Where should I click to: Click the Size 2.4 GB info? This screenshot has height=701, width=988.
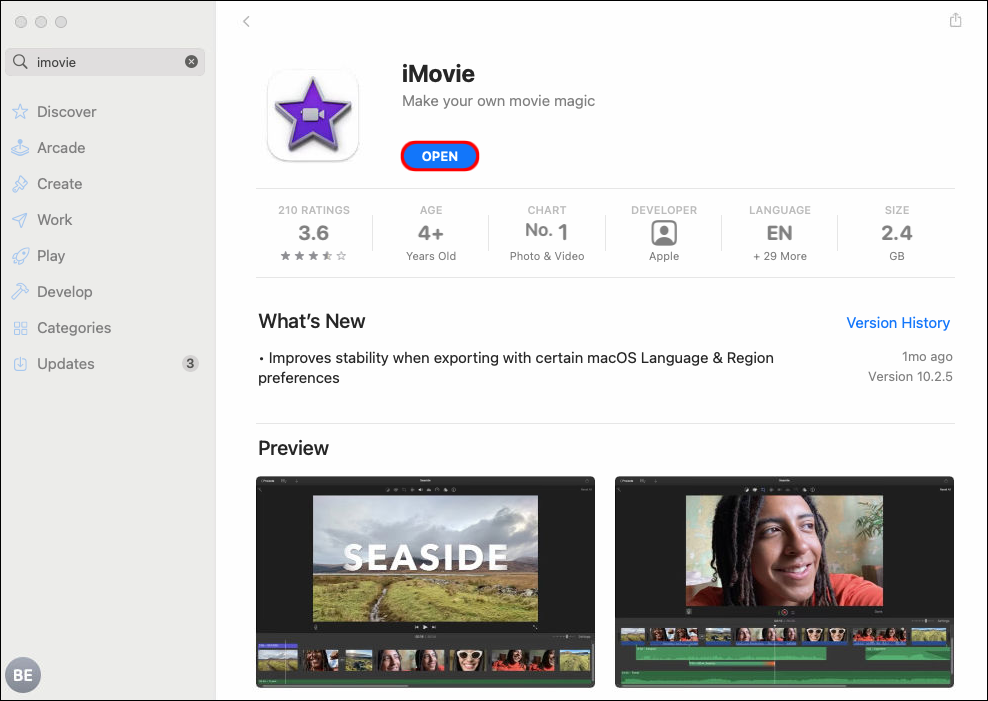pyautogui.click(x=897, y=233)
